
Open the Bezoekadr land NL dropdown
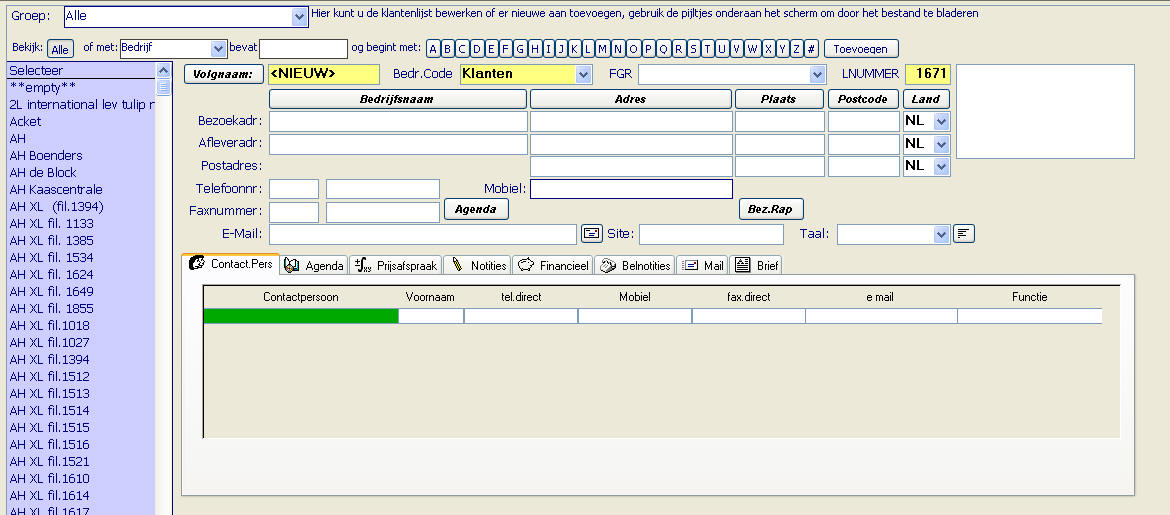[x=942, y=121]
